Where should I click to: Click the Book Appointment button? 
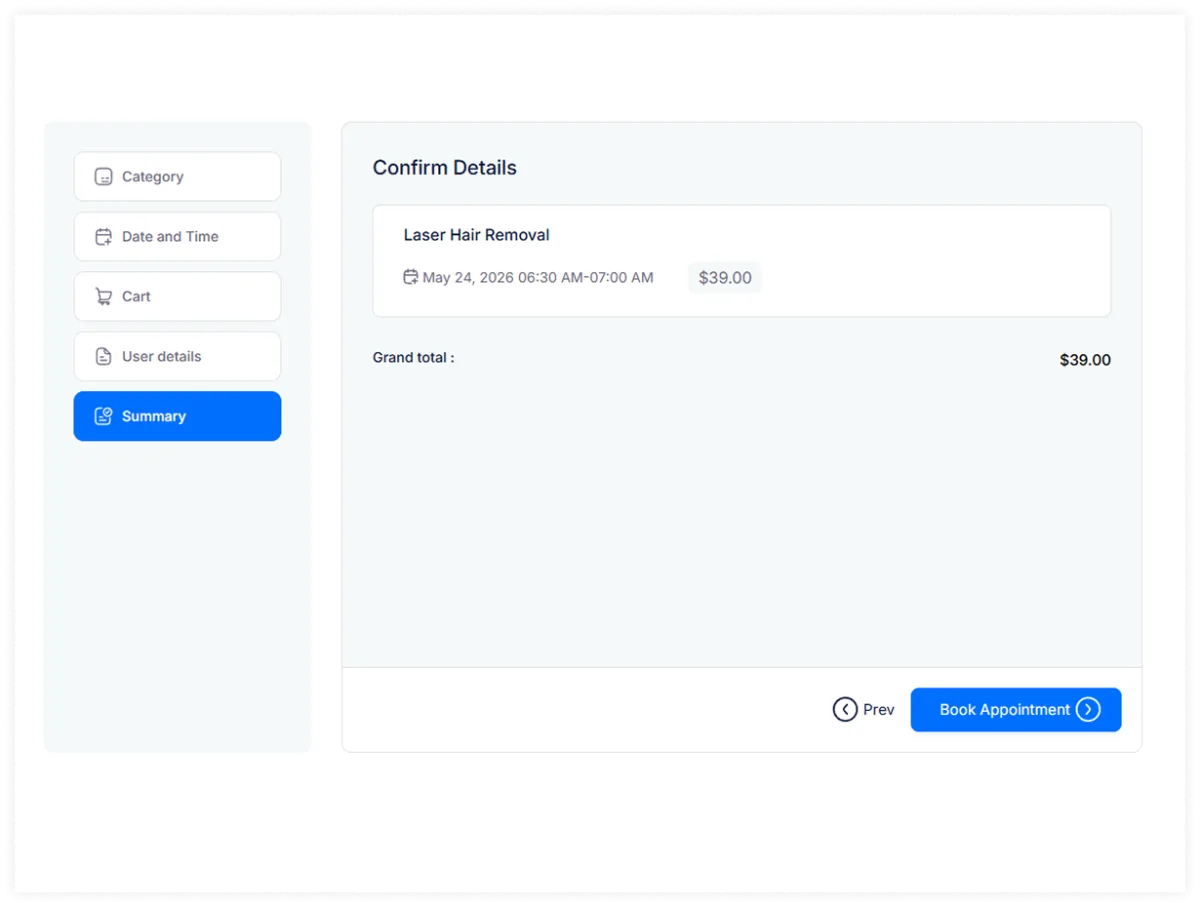point(1016,710)
